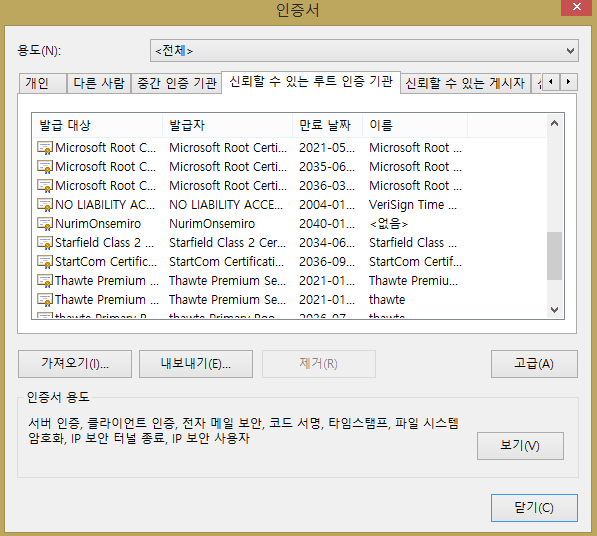Click the certificate list scrollbar thumb
The image size is (597, 536).
pyautogui.click(x=554, y=256)
